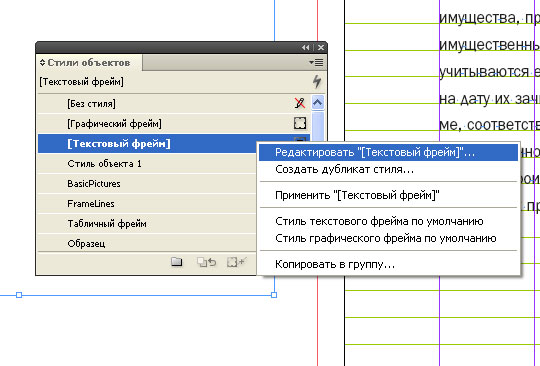Viewport: 540px width, 366px height.
Task: Select the Стиль объекта 1 style
Action: tap(147, 164)
